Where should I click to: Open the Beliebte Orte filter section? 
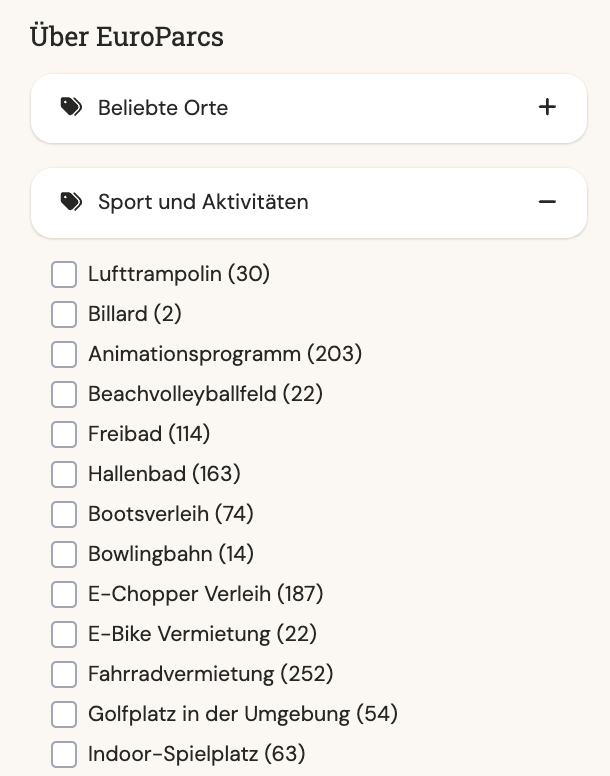[x=163, y=107]
